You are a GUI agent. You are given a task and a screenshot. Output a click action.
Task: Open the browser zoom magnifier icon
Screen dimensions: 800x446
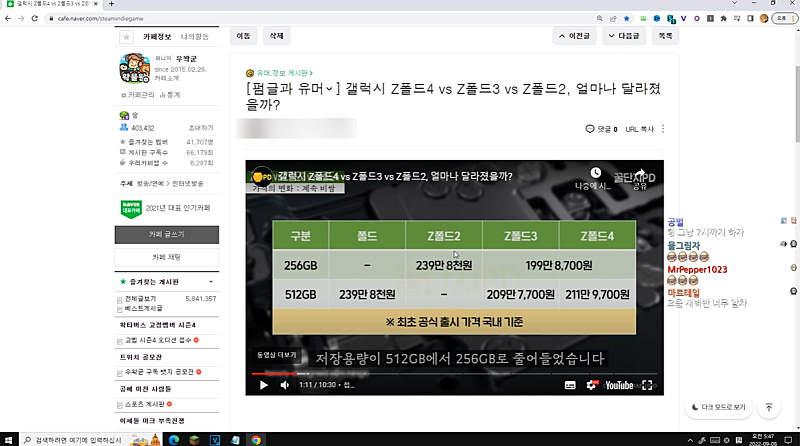coord(600,18)
